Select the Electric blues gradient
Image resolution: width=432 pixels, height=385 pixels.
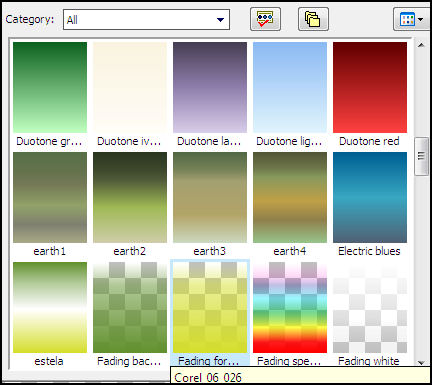[370, 197]
